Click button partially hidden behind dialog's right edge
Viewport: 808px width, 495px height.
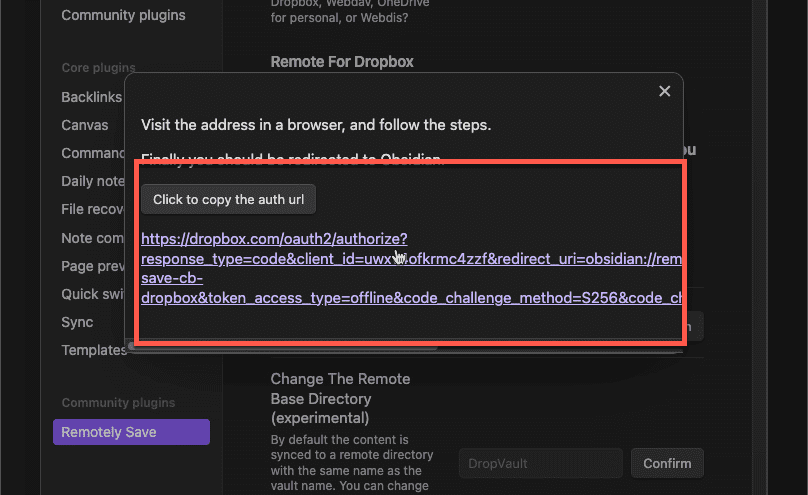(694, 326)
